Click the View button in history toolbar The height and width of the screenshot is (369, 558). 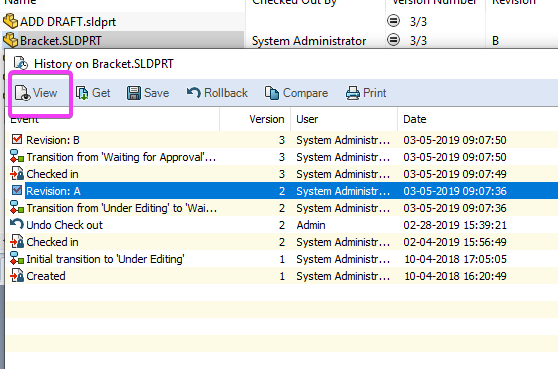click(x=36, y=93)
